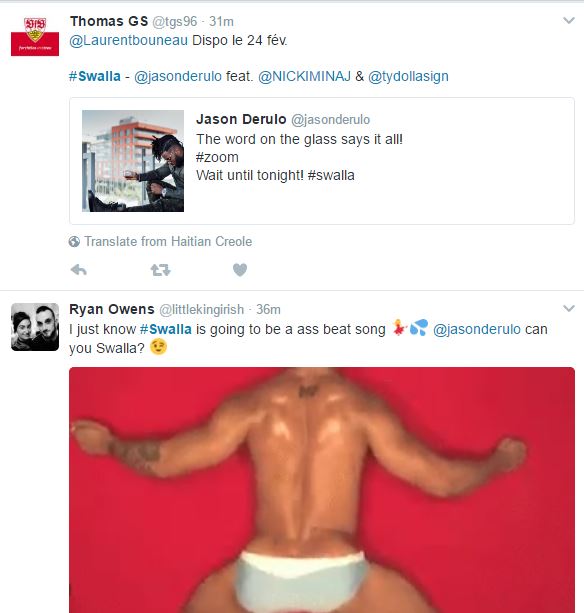
Task: Open @jasonderulo mention in Ryan Owens tweet
Action: (477, 329)
